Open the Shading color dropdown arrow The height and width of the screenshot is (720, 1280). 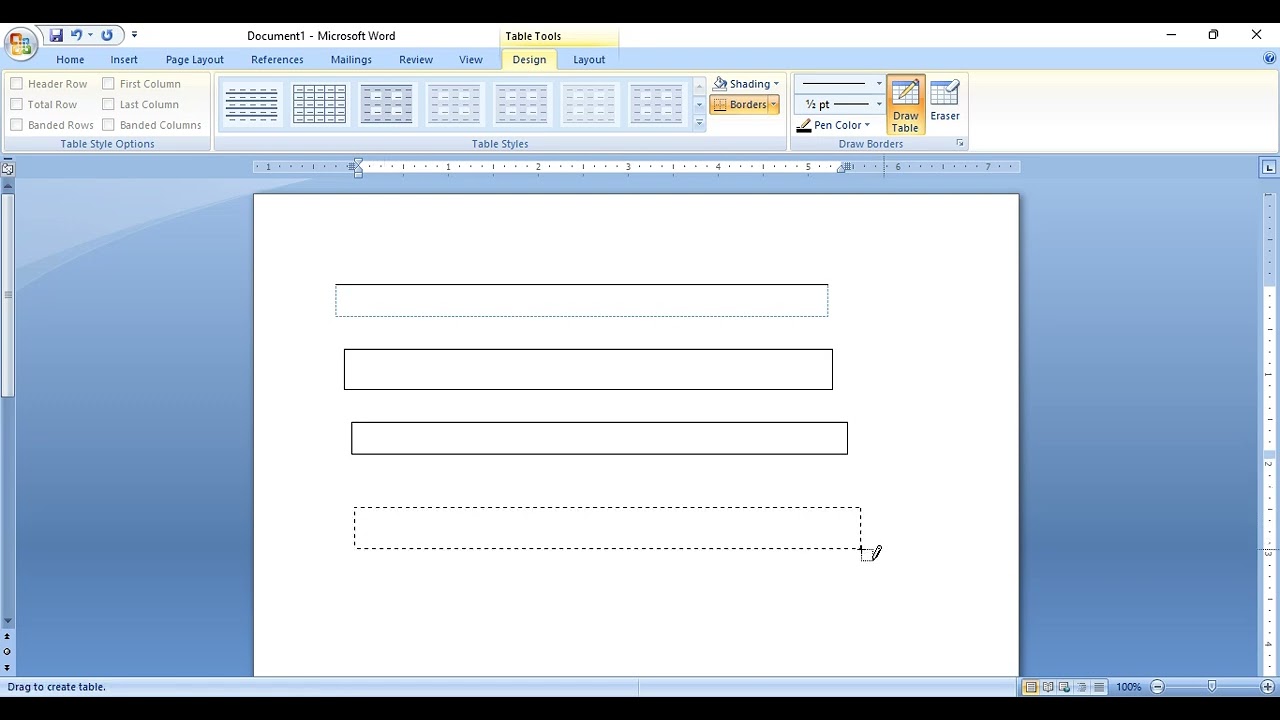point(776,84)
